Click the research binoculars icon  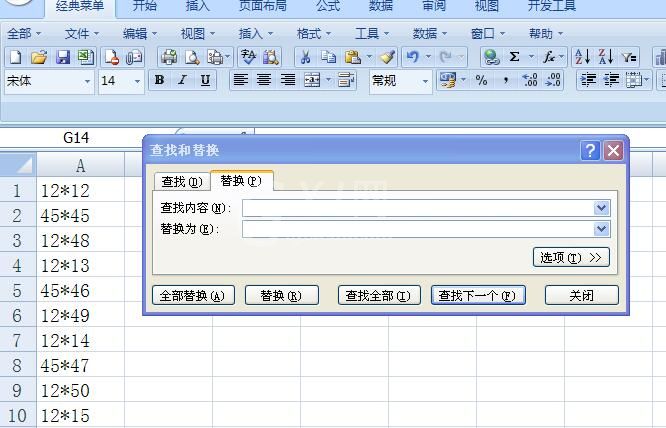pos(271,57)
